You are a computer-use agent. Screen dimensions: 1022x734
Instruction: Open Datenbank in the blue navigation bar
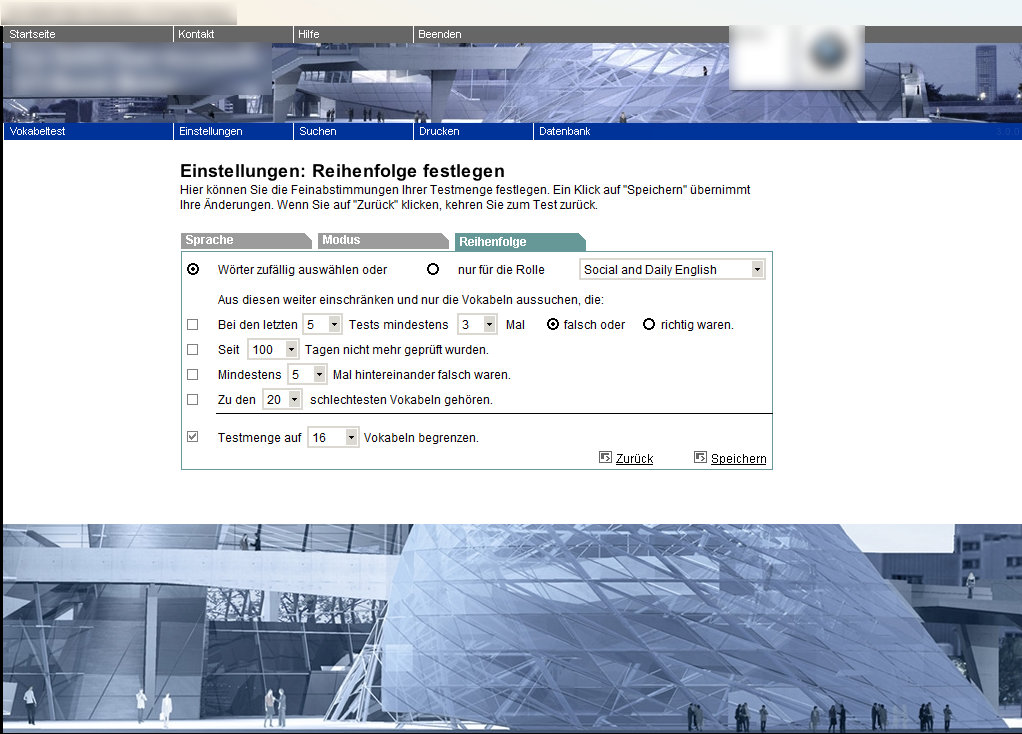tap(565, 131)
